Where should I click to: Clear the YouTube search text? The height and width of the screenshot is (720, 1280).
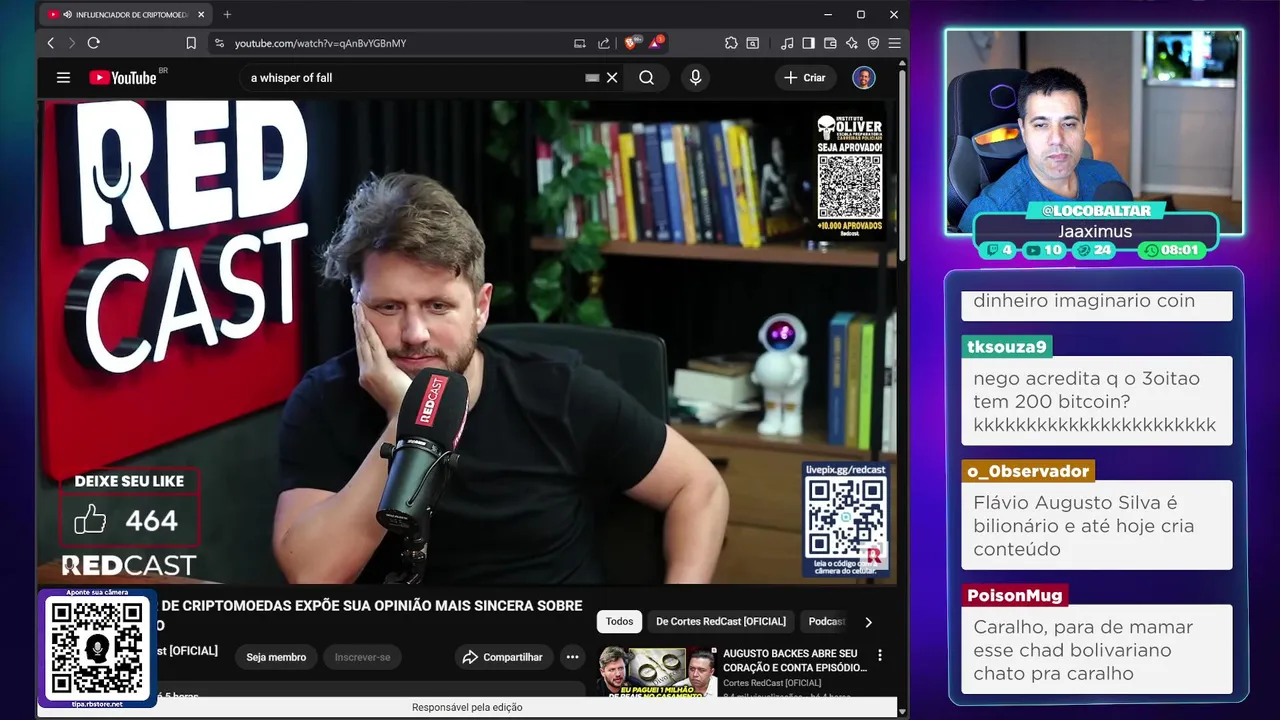(612, 78)
